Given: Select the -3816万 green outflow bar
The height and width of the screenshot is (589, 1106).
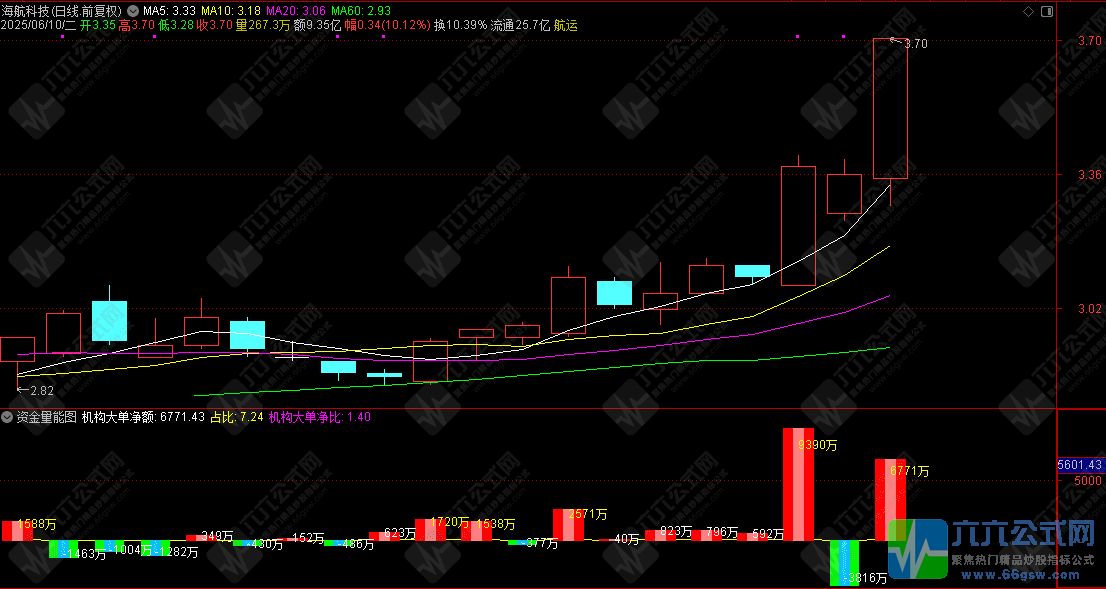Looking at the screenshot, I should tap(844, 562).
